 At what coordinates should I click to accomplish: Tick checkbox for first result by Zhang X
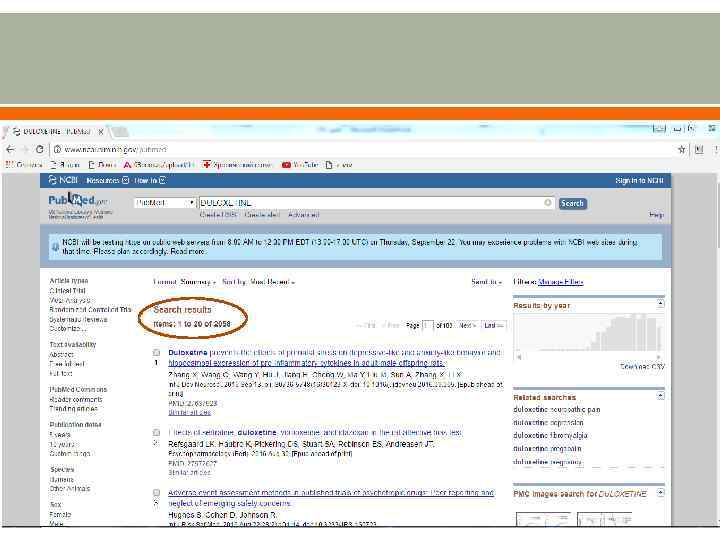click(x=157, y=353)
